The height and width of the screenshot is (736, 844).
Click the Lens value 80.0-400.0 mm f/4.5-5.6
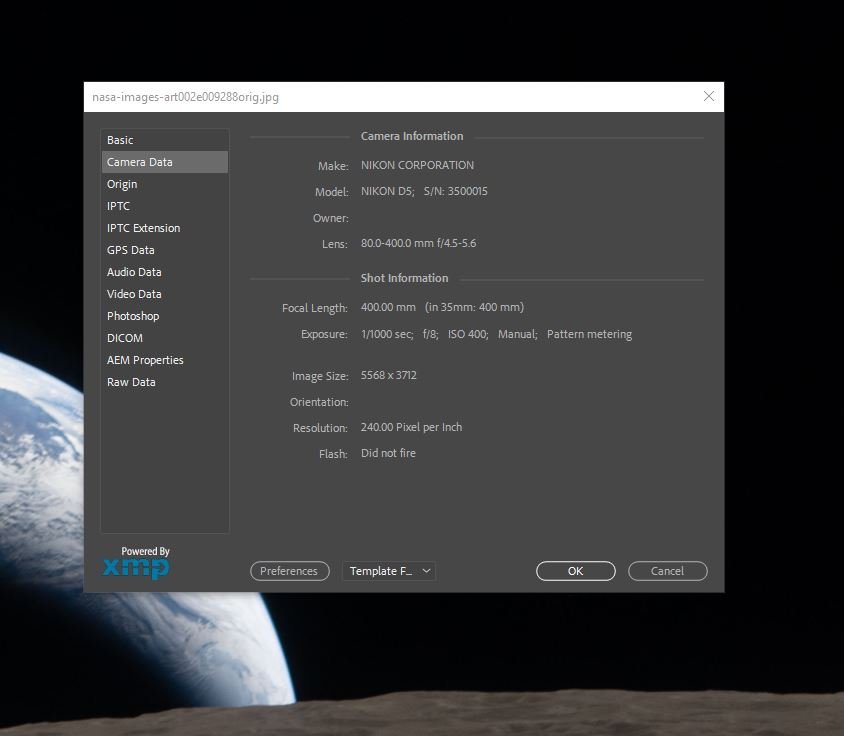tap(418, 243)
